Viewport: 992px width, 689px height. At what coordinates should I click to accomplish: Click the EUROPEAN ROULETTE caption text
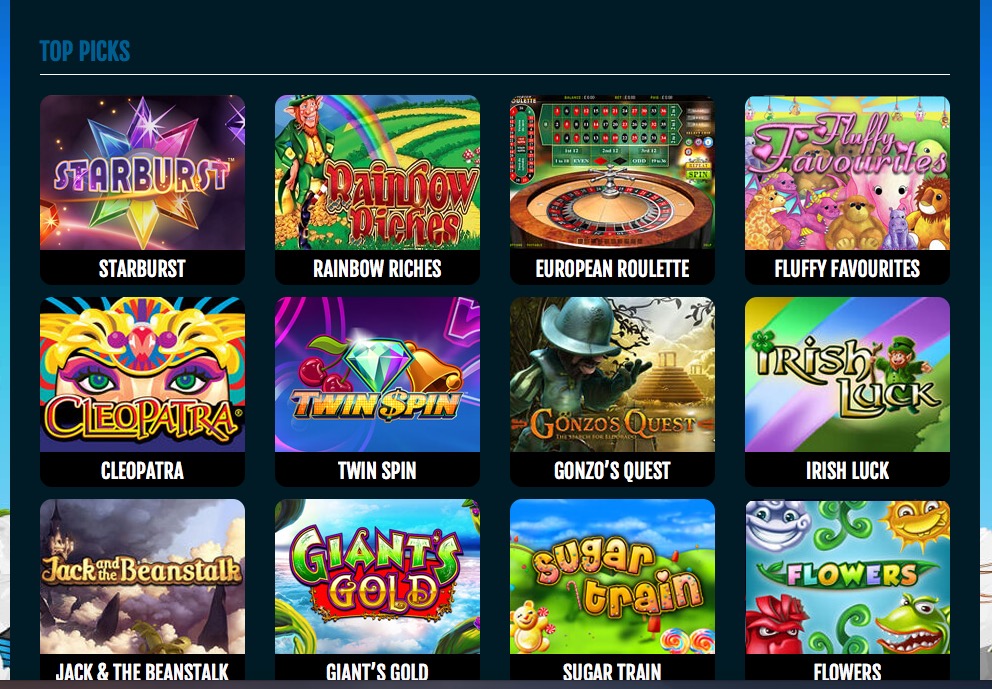point(612,269)
